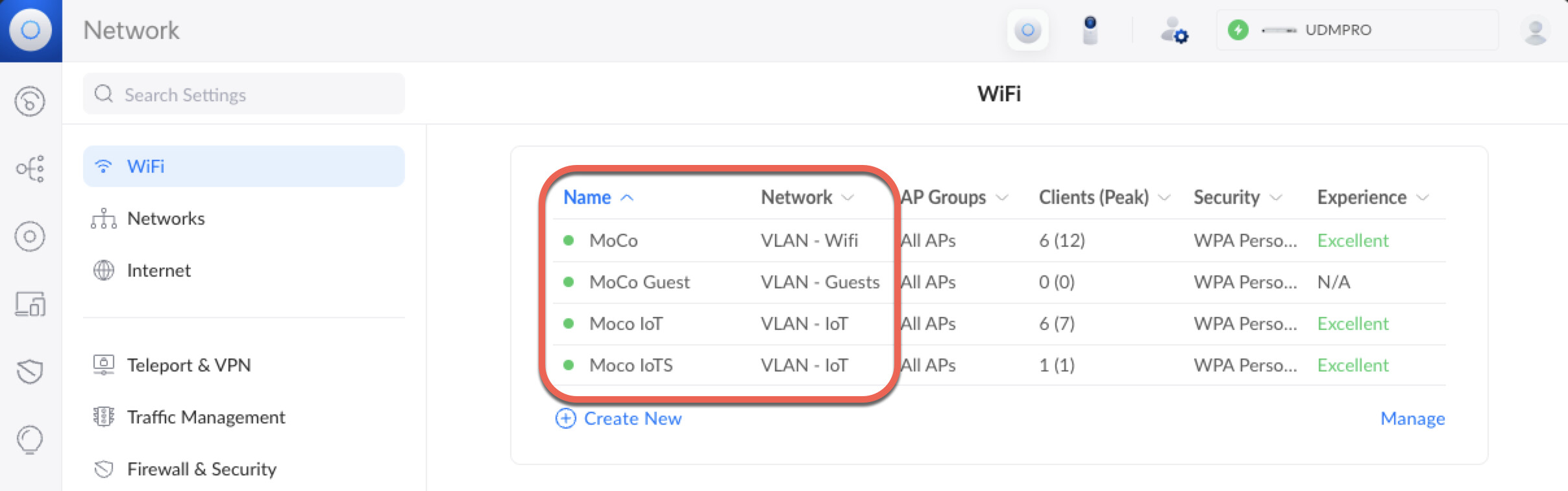Open the UniFi devices circle icon
The image size is (1568, 491).
[30, 236]
